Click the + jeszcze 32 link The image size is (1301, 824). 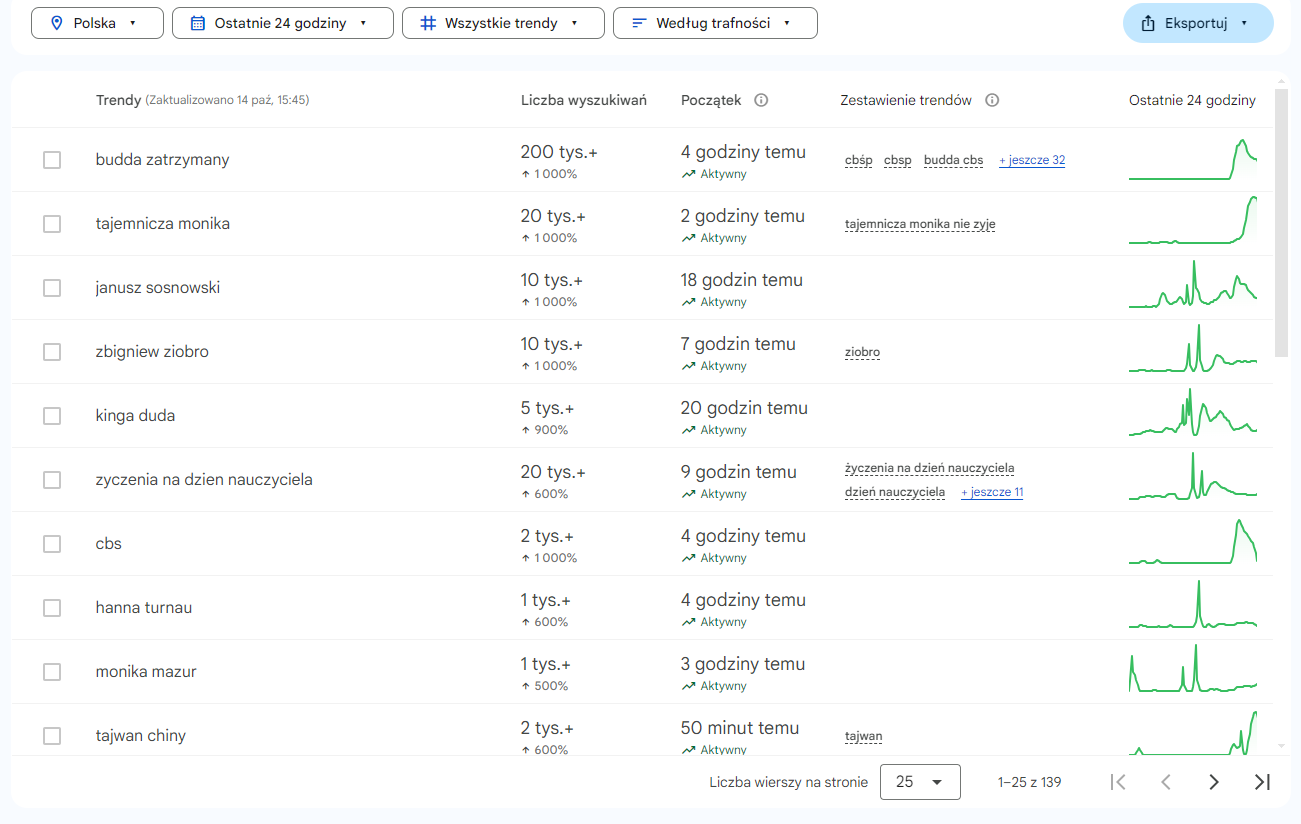tap(1031, 160)
